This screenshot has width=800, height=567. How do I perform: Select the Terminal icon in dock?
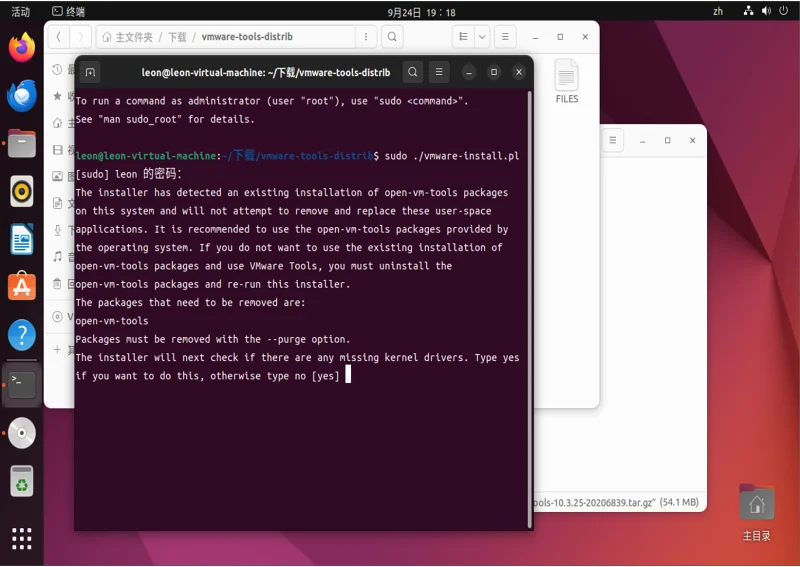tap(21, 384)
